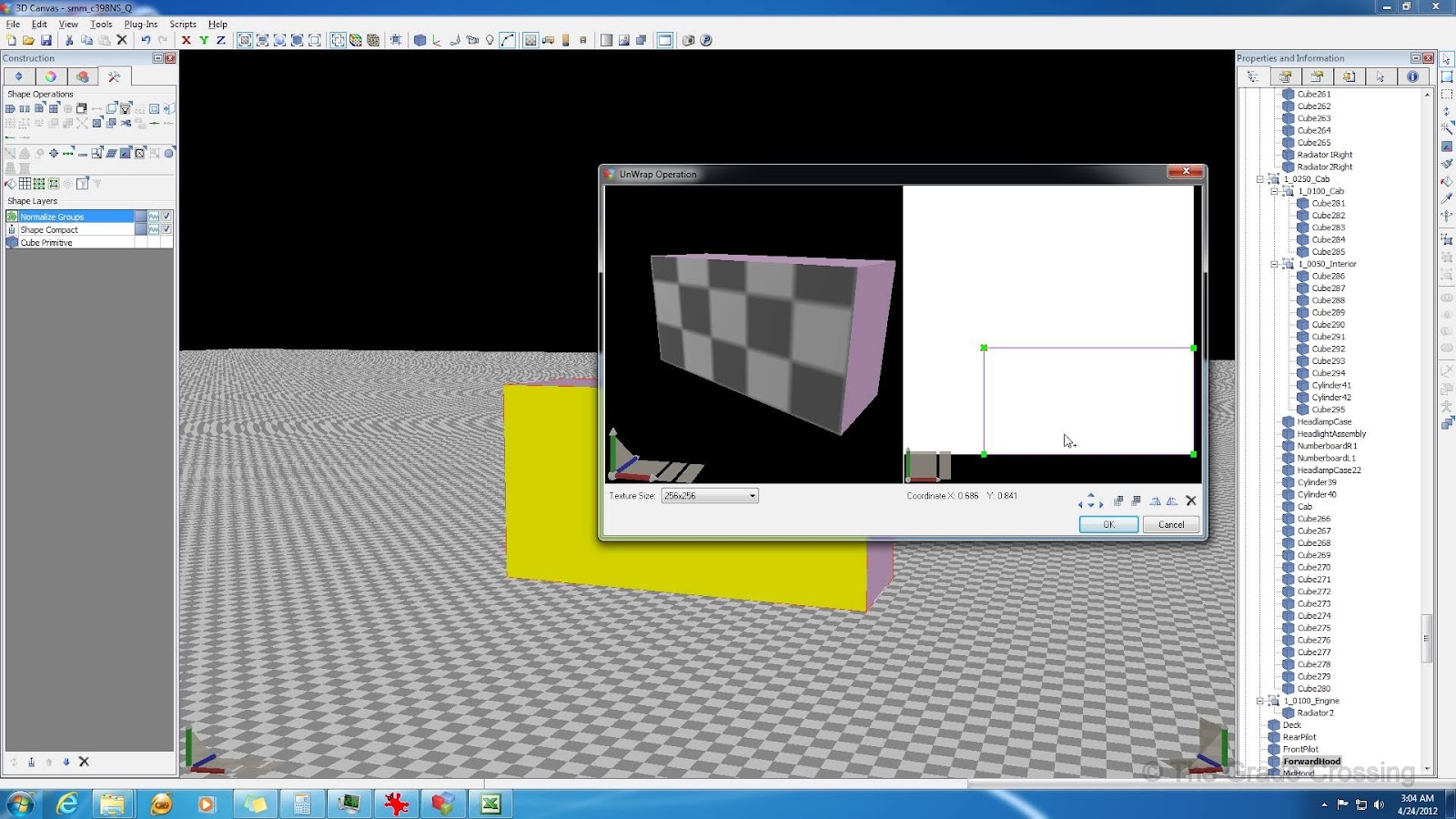
Task: Open Excel from the taskbar
Action: [x=490, y=804]
